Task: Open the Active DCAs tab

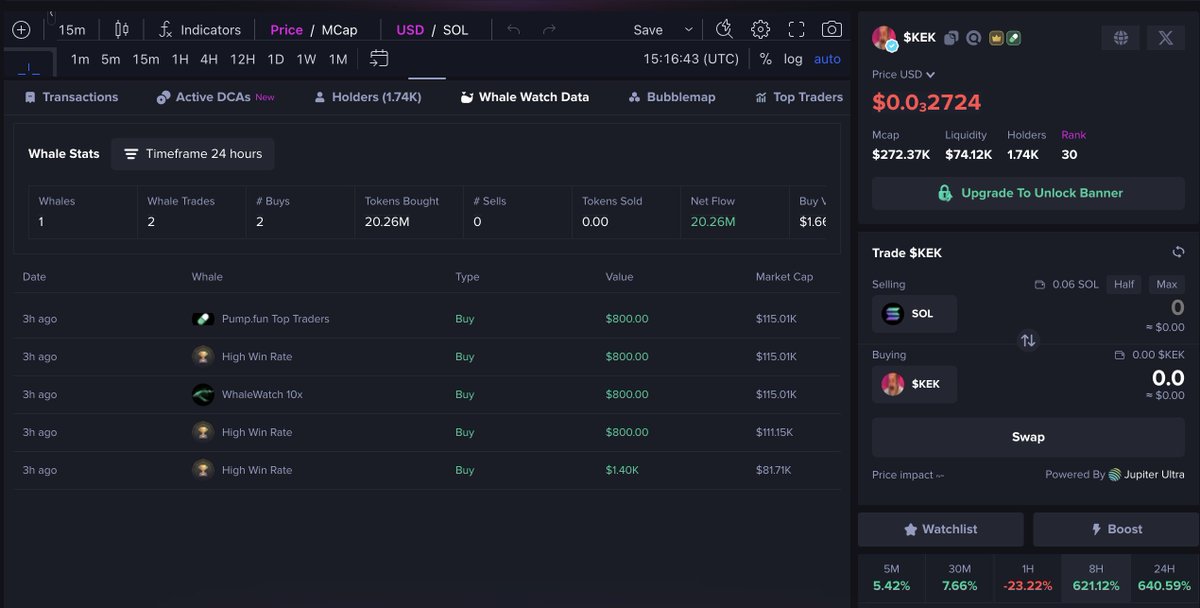Action: [215, 97]
